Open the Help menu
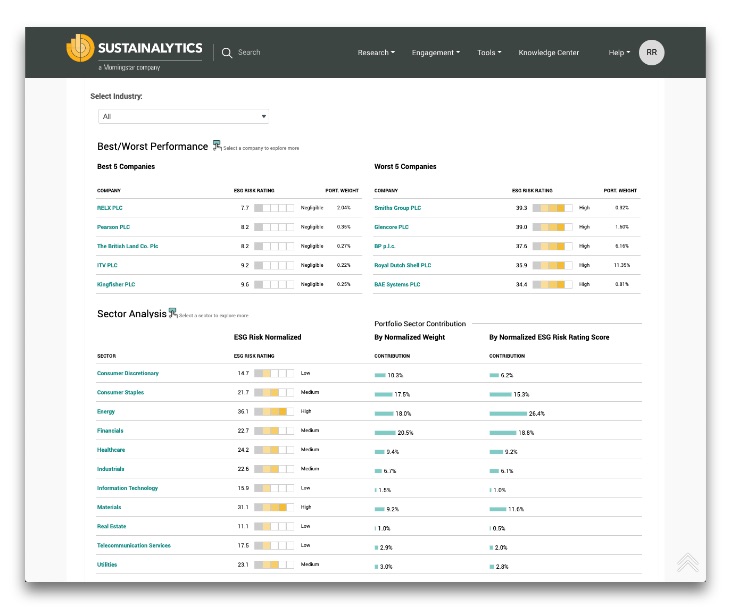 click(619, 53)
